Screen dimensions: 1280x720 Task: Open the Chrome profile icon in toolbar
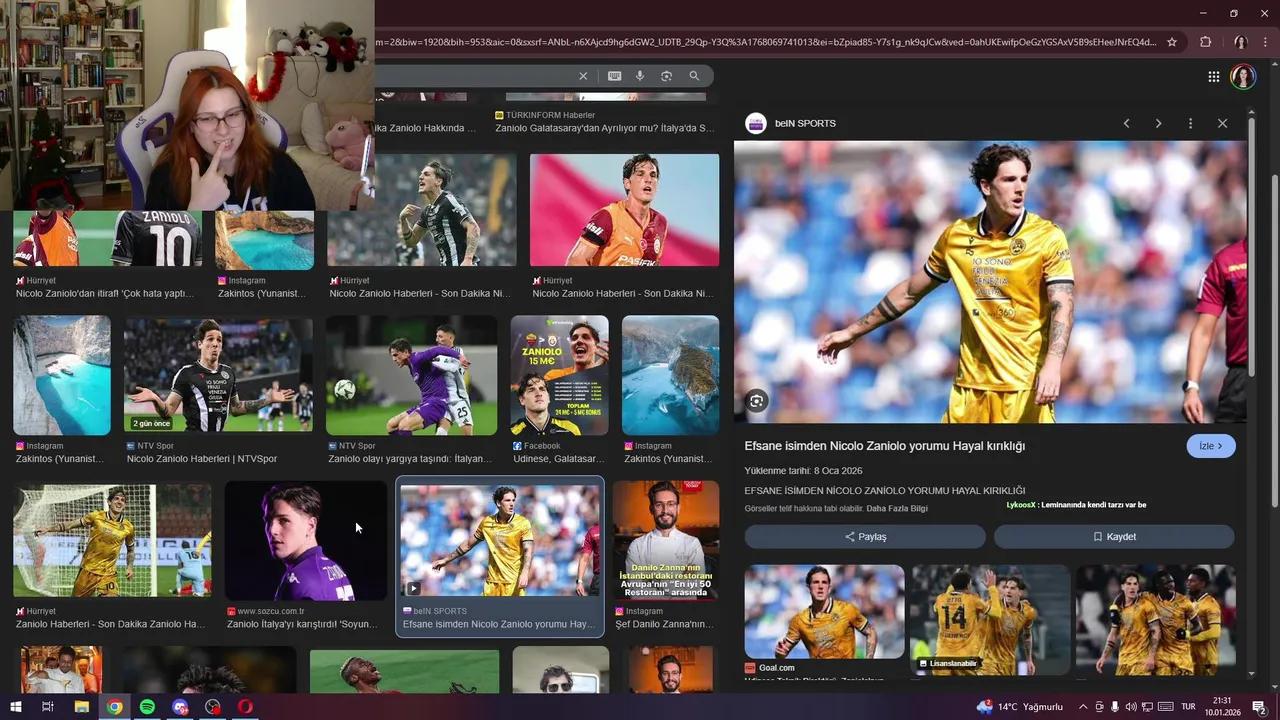(1240, 42)
